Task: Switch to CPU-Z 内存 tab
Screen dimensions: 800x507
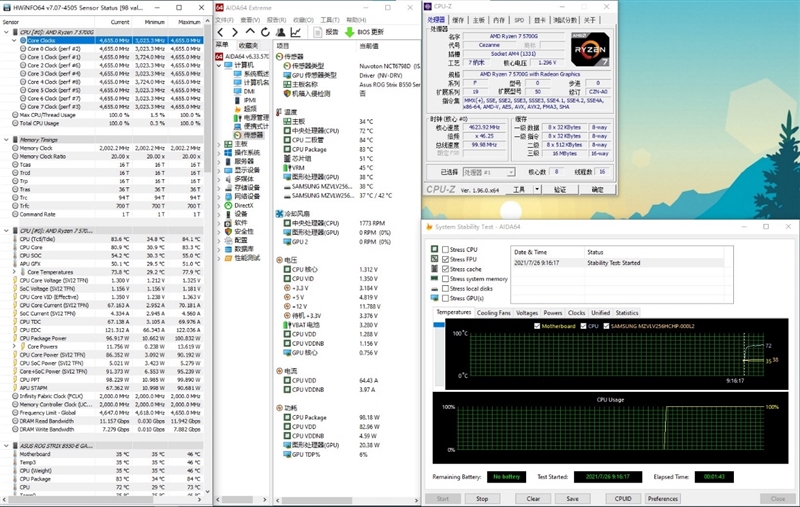Action: [498, 20]
